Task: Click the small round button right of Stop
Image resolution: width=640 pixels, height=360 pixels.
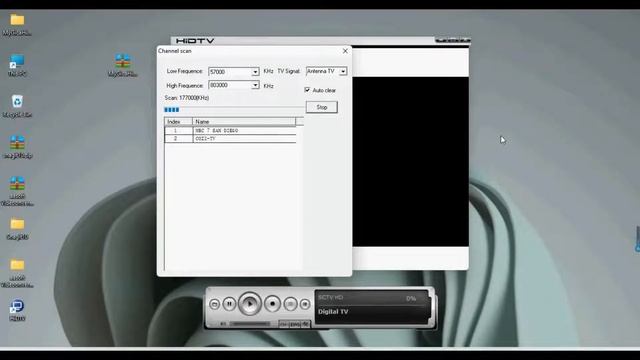Action: pyautogui.click(x=305, y=304)
